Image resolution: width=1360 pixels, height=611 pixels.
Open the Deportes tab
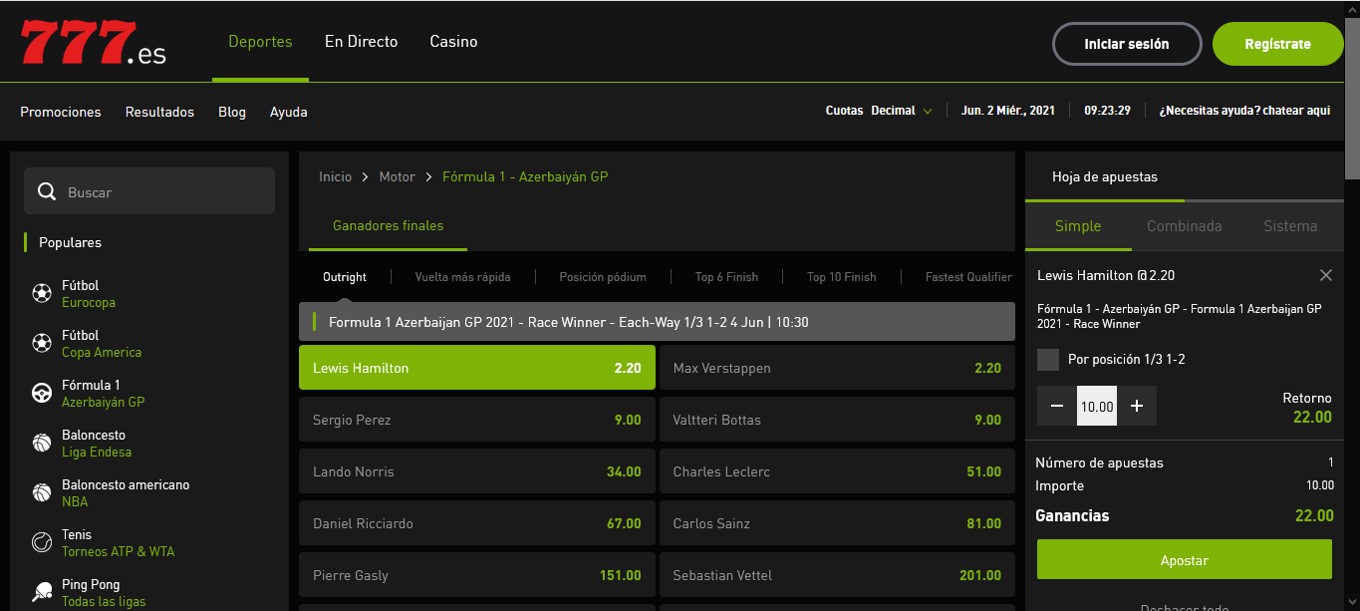(x=260, y=42)
